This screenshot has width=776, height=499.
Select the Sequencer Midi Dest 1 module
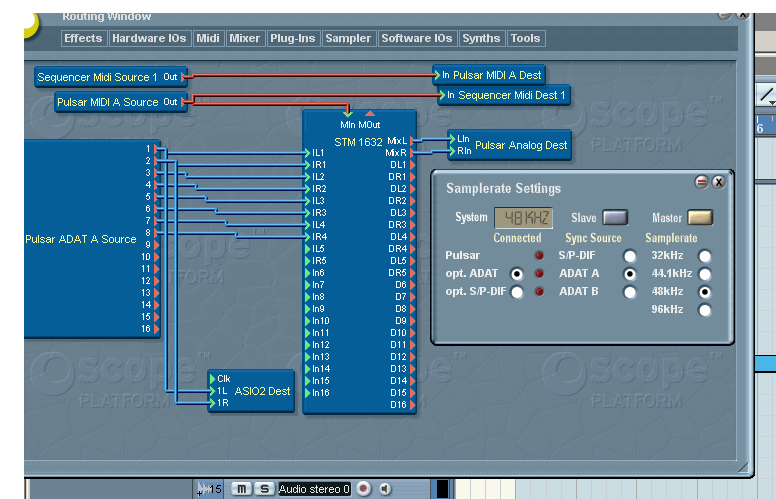[x=504, y=95]
